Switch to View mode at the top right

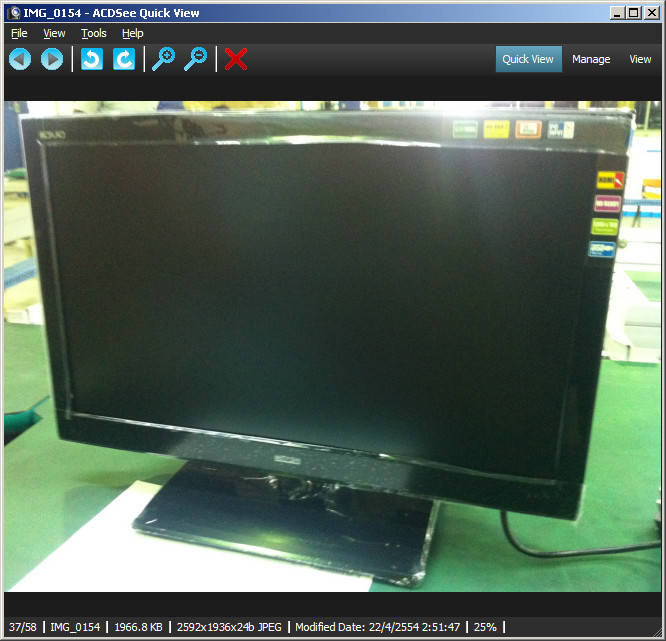tap(640, 59)
